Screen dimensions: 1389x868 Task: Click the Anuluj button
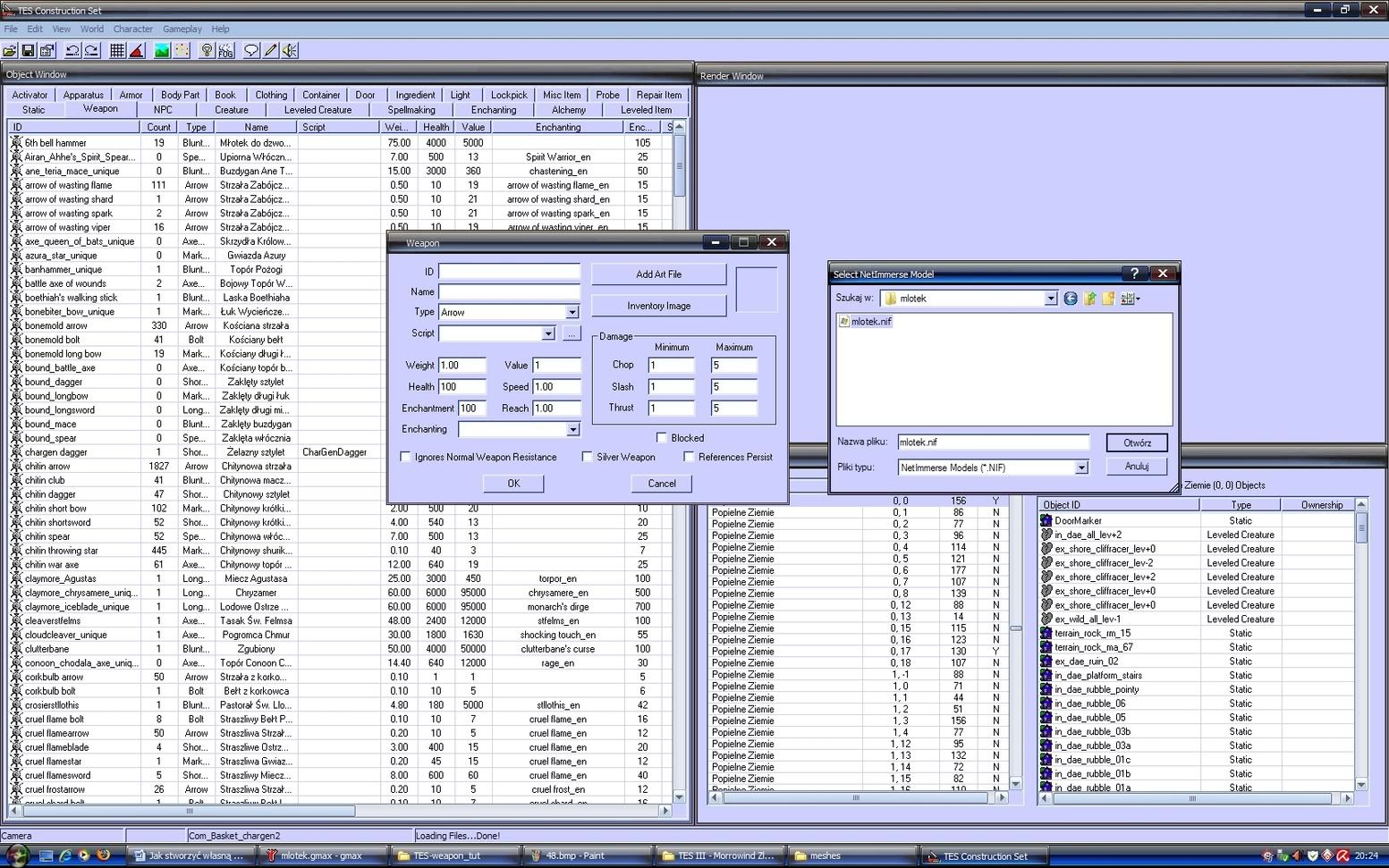(1137, 466)
